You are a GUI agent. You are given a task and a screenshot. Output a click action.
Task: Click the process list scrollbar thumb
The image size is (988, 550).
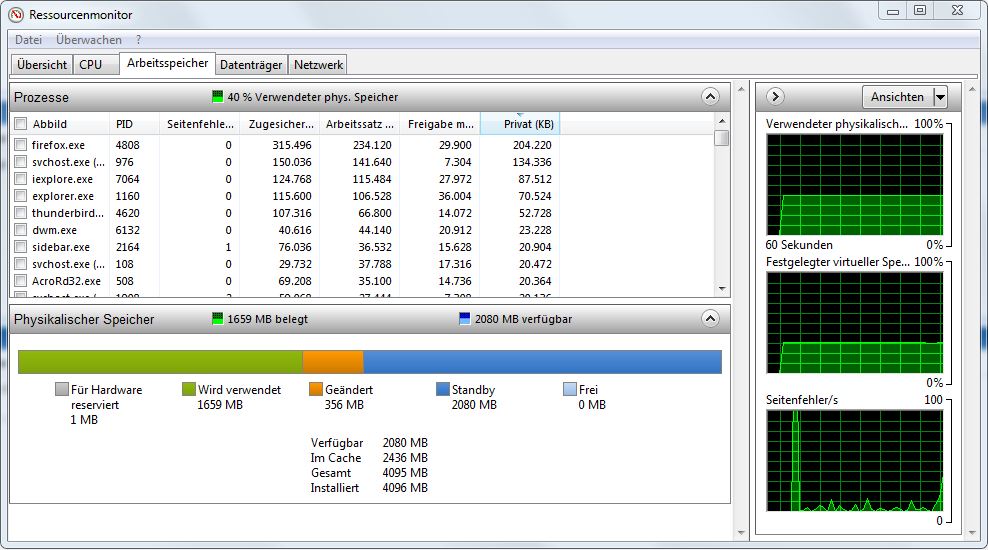tap(722, 138)
